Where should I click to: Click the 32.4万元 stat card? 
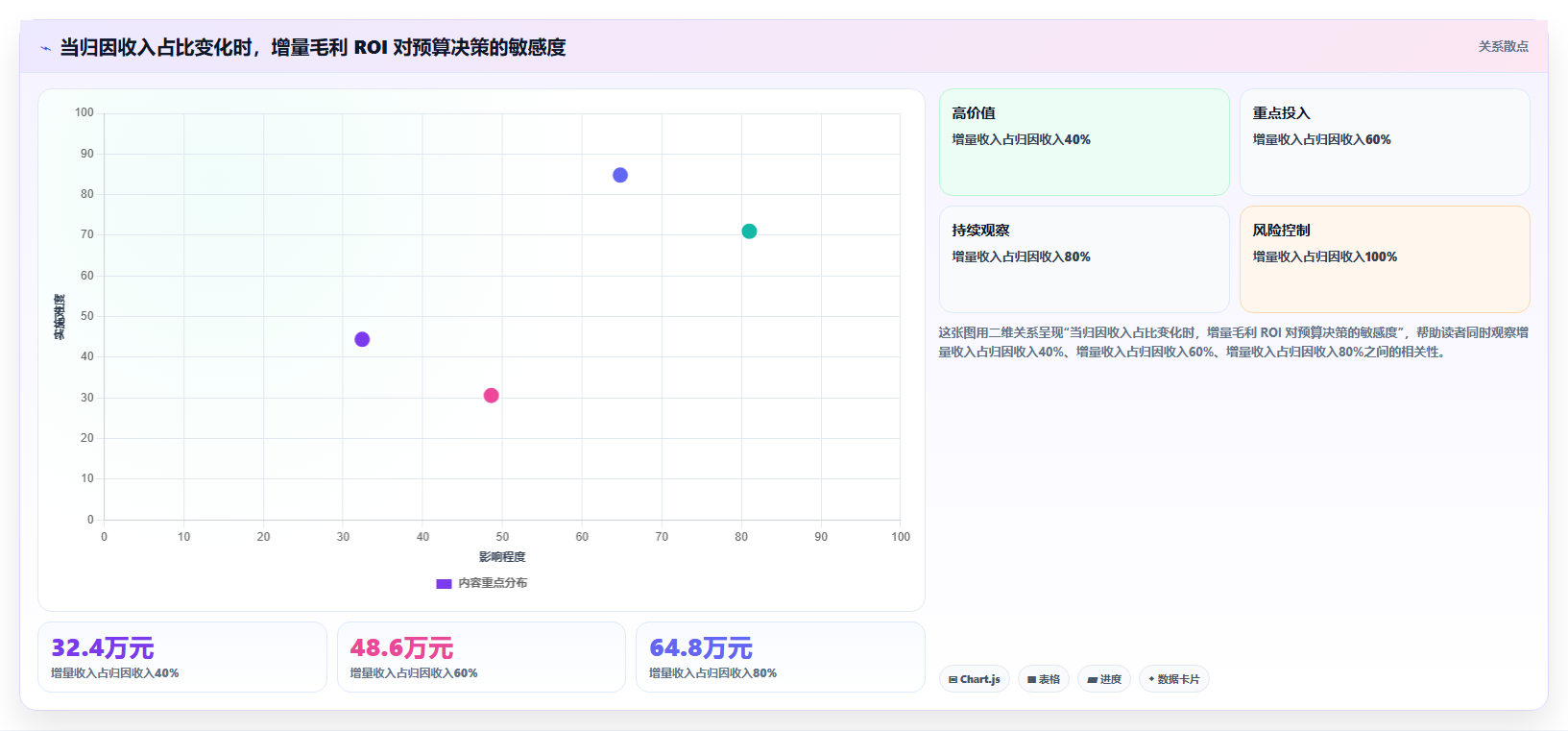click(182, 657)
